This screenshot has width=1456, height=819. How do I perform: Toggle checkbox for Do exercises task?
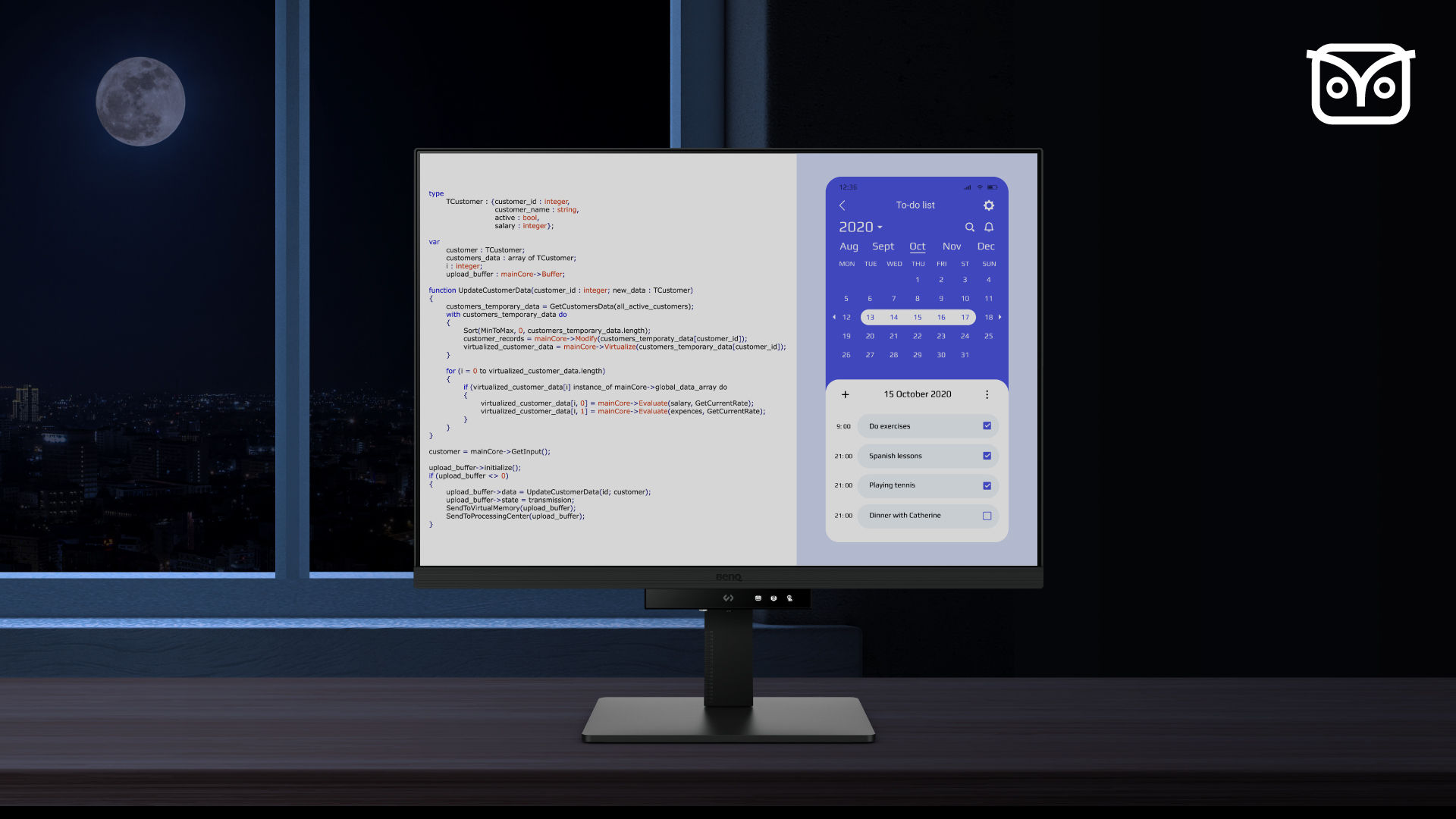coord(988,425)
